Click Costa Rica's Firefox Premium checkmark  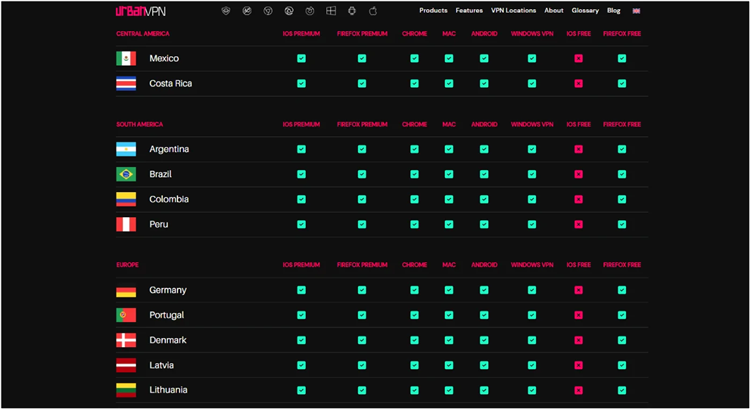click(362, 83)
